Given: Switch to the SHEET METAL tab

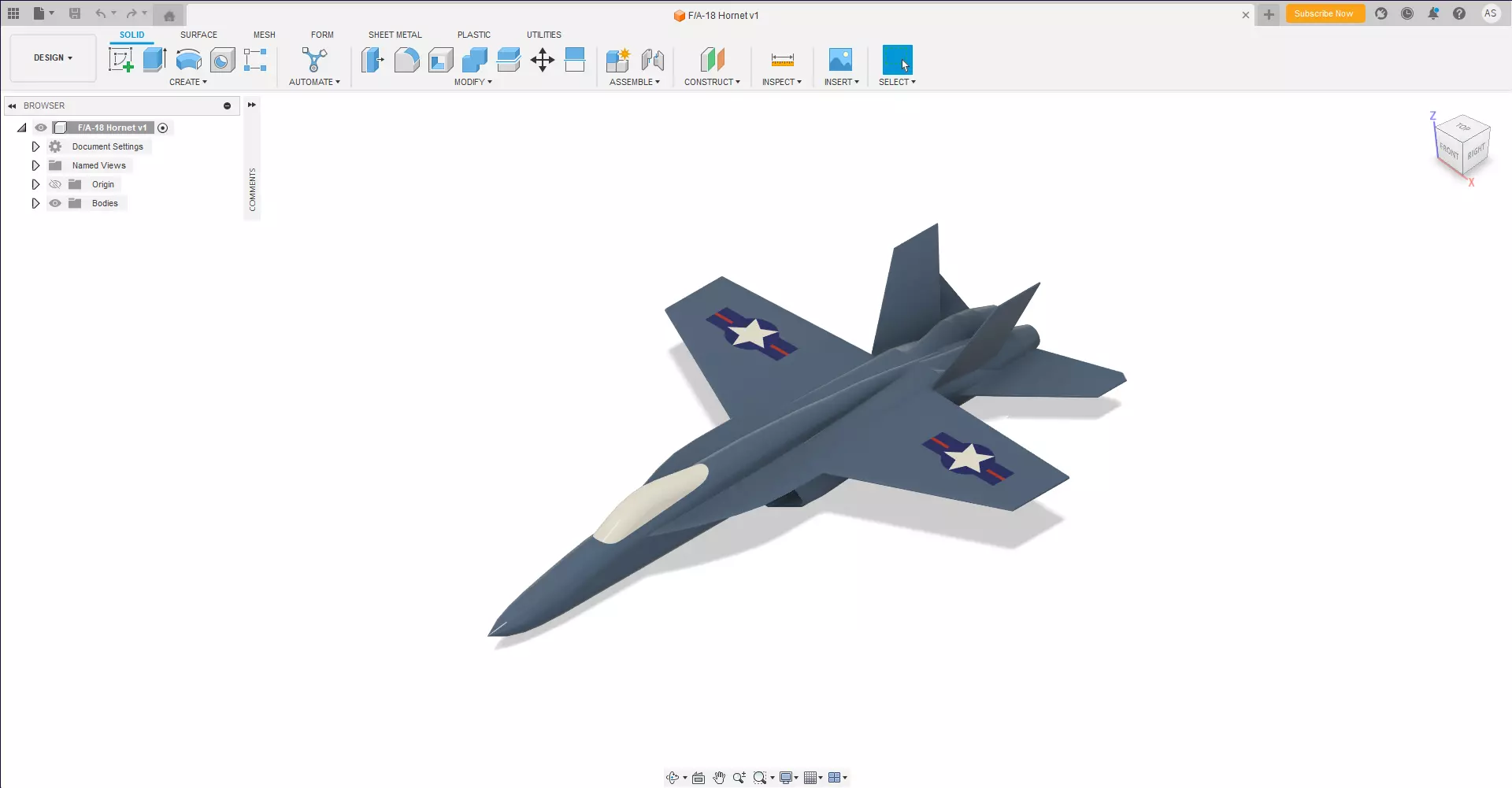Looking at the screenshot, I should 395,35.
